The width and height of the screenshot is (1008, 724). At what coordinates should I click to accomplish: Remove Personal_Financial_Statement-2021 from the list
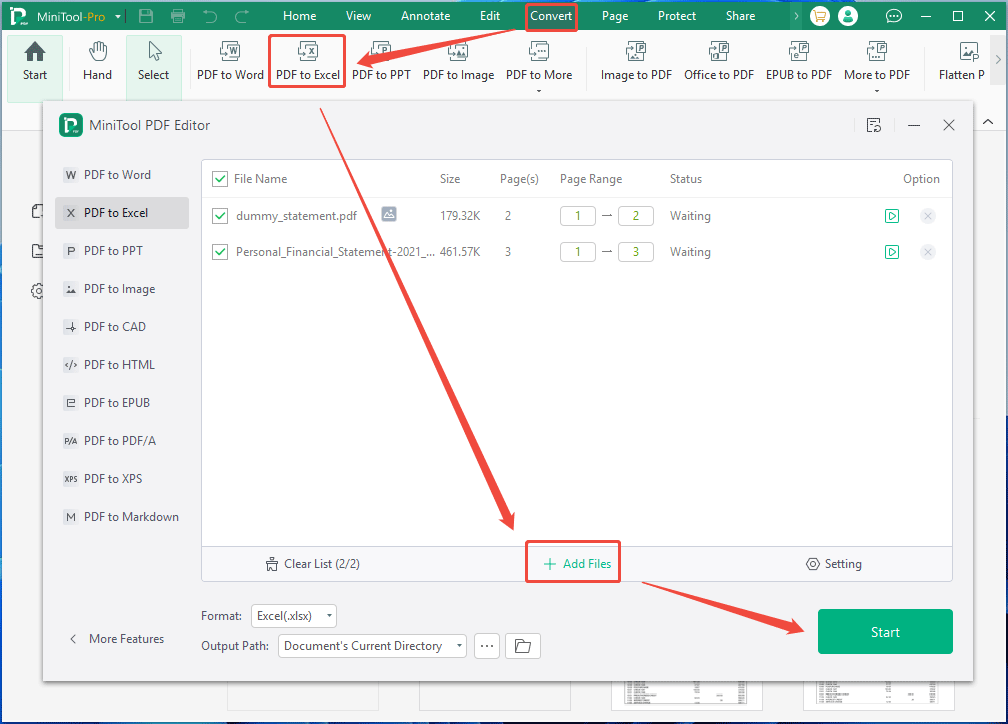[928, 251]
